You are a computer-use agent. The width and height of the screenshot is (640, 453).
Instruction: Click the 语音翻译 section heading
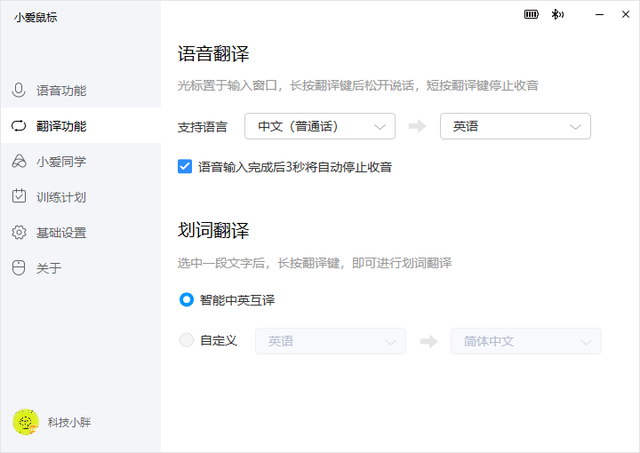tap(213, 54)
